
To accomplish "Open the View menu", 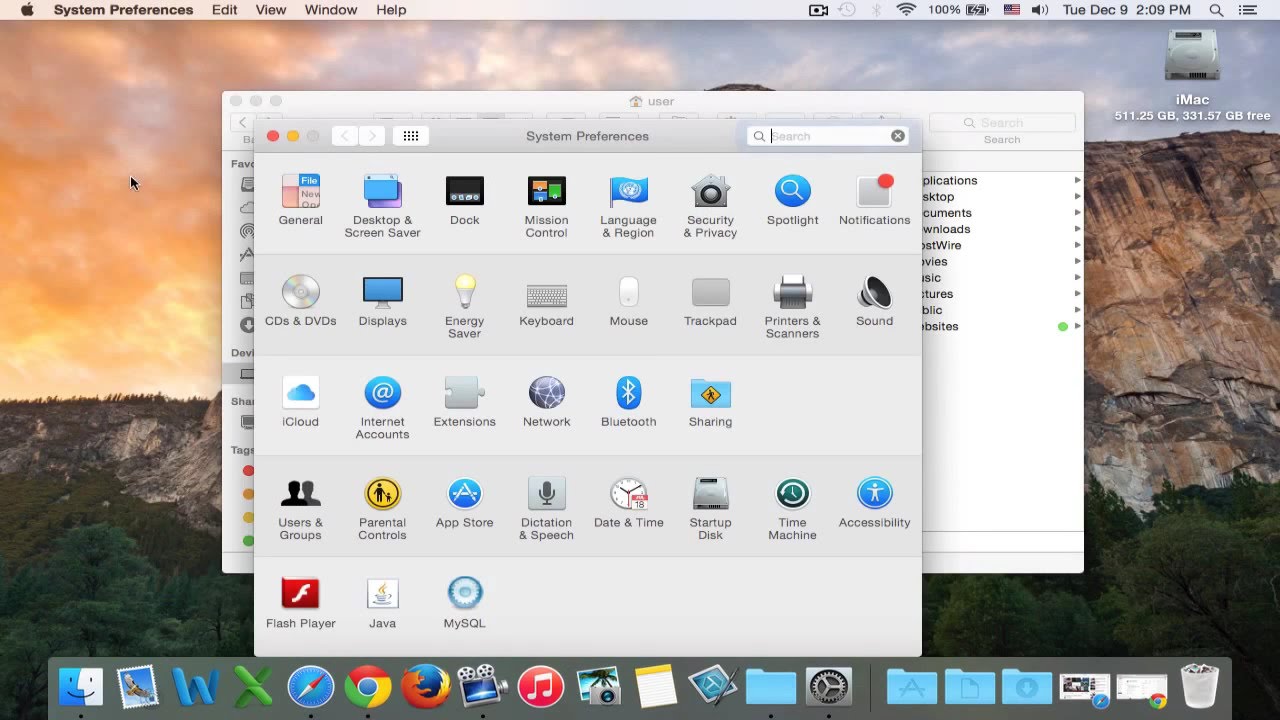I will [x=271, y=10].
